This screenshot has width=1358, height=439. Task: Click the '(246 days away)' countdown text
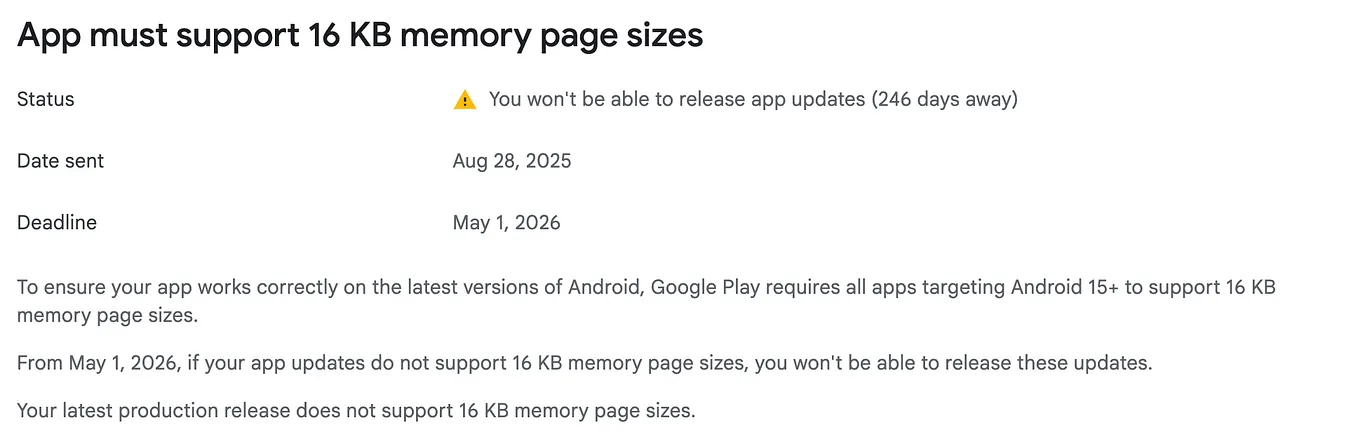coord(945,100)
